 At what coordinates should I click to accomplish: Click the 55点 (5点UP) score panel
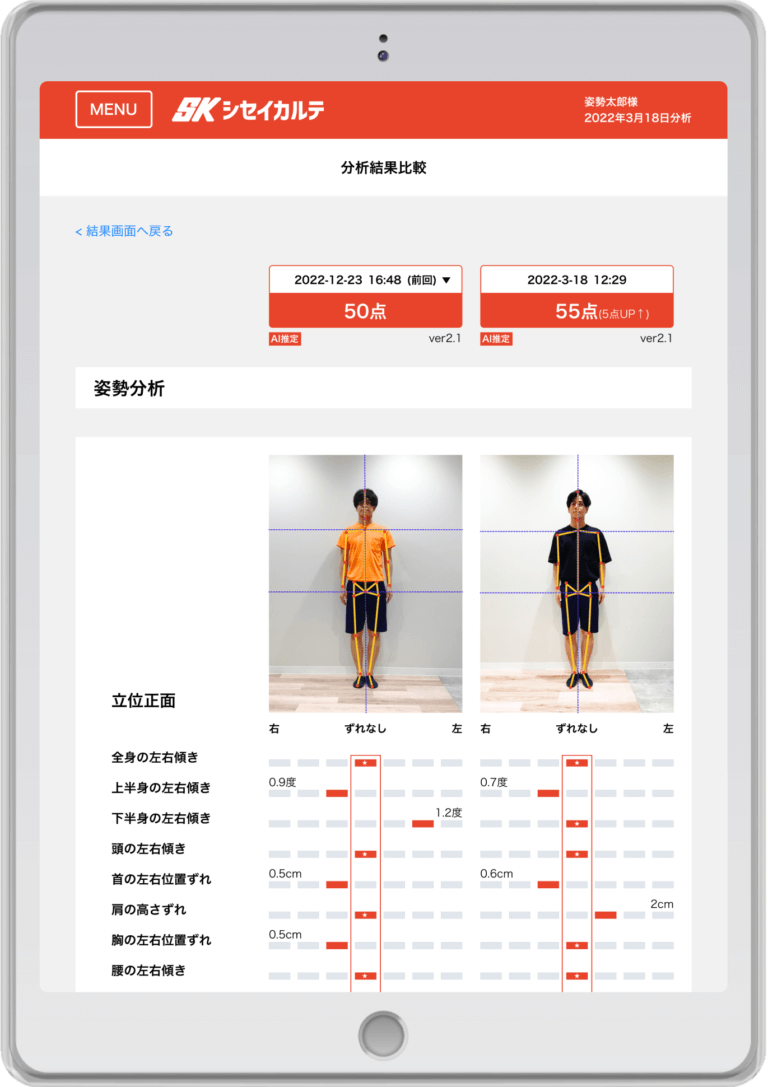pos(576,311)
